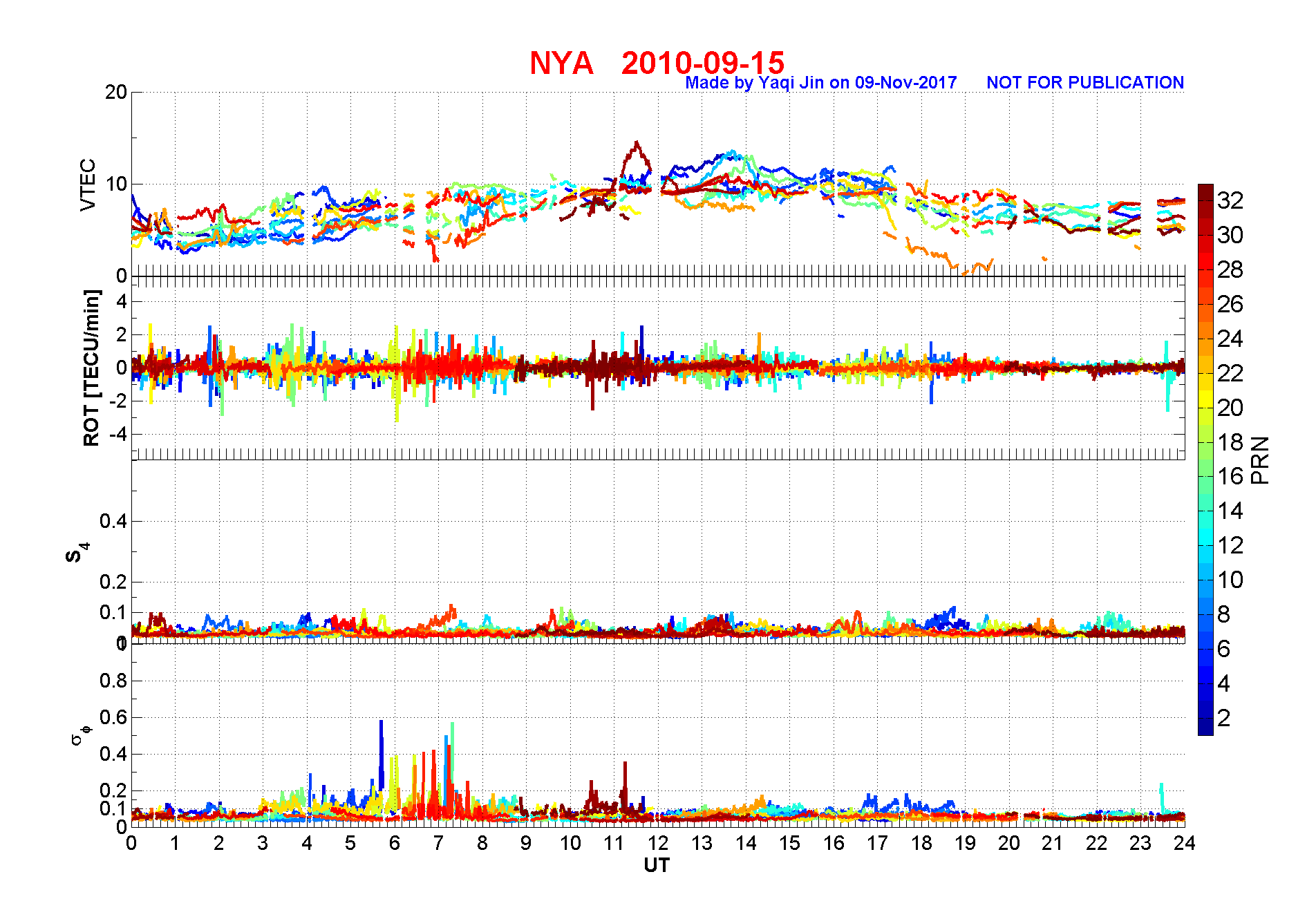
Task: Click x-axis tick label 6
Action: click(395, 843)
